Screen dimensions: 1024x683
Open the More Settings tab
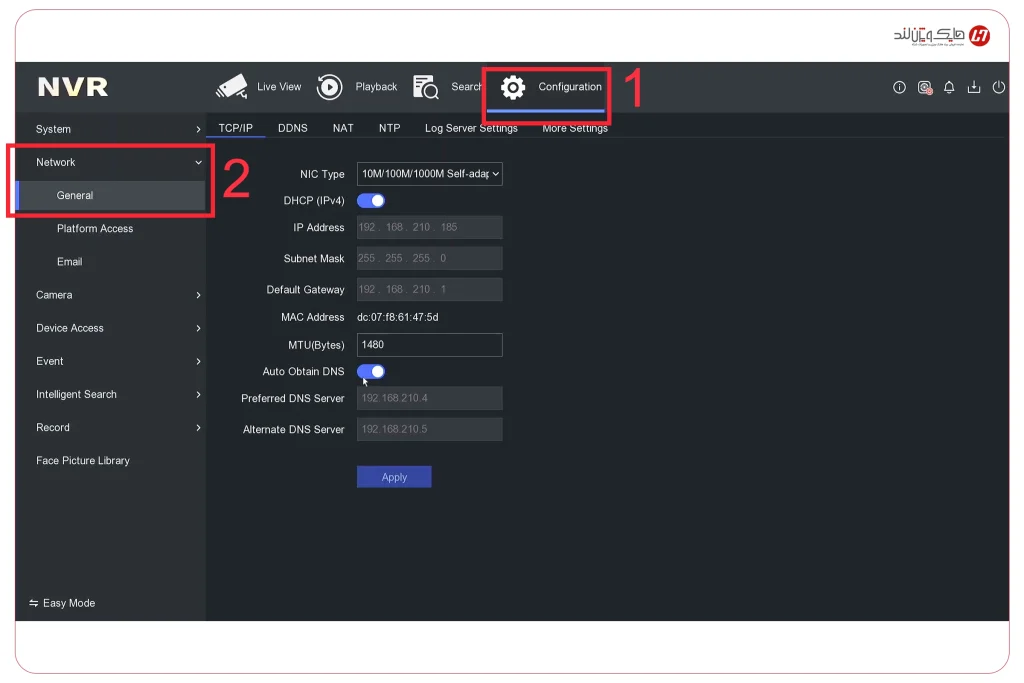click(574, 128)
